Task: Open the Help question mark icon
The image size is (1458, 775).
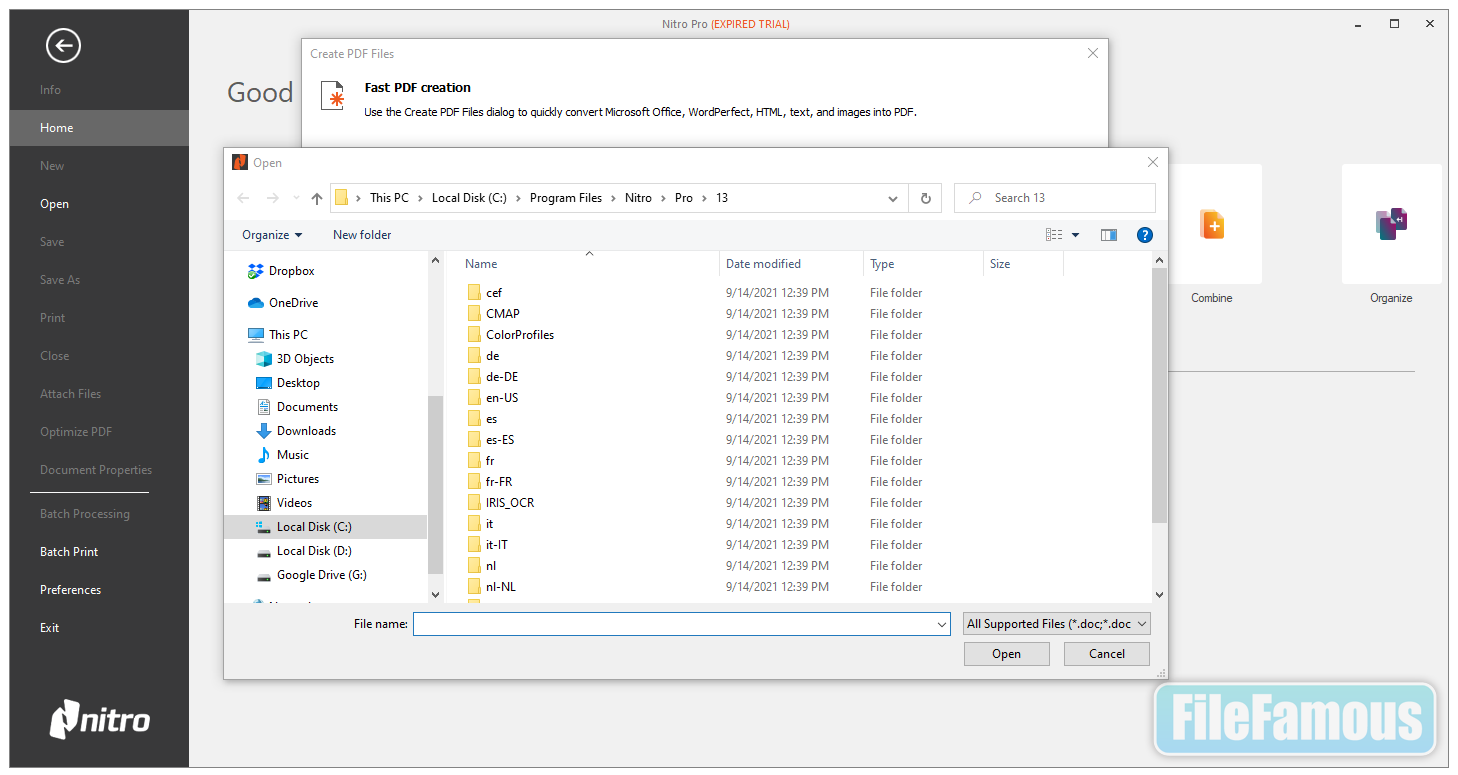Action: tap(1145, 235)
